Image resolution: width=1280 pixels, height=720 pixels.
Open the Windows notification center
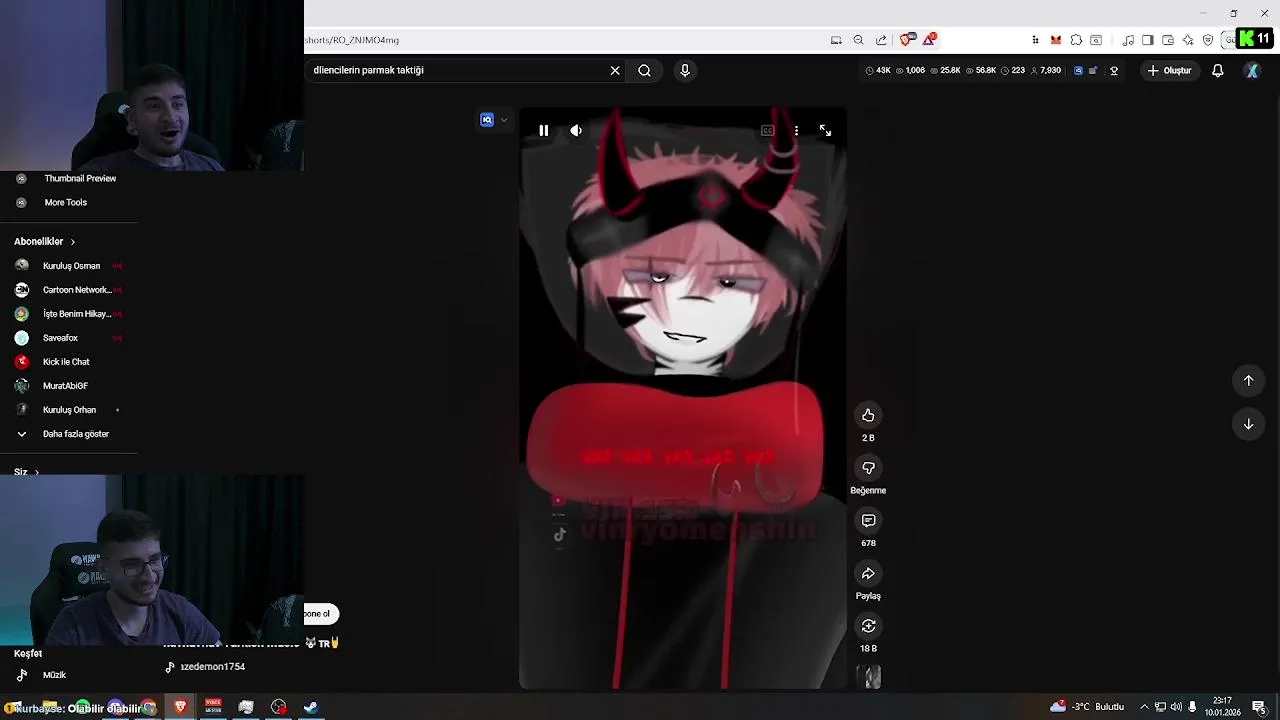(1259, 707)
